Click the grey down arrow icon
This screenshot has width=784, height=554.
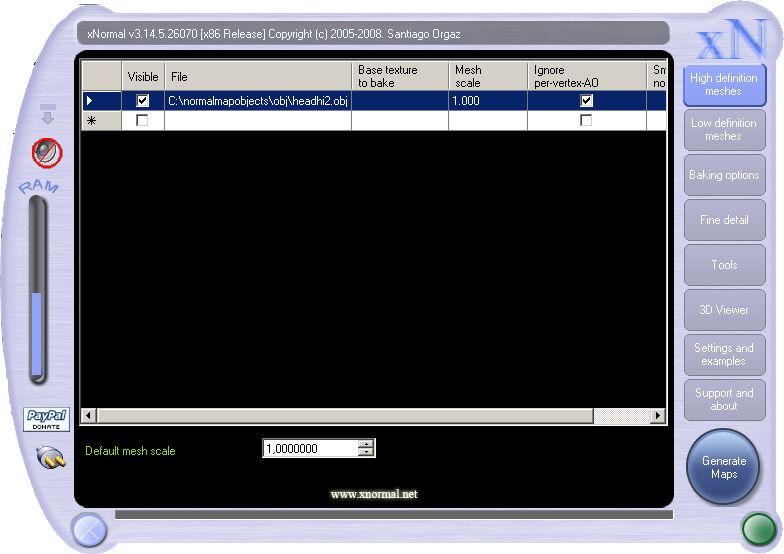[x=48, y=114]
